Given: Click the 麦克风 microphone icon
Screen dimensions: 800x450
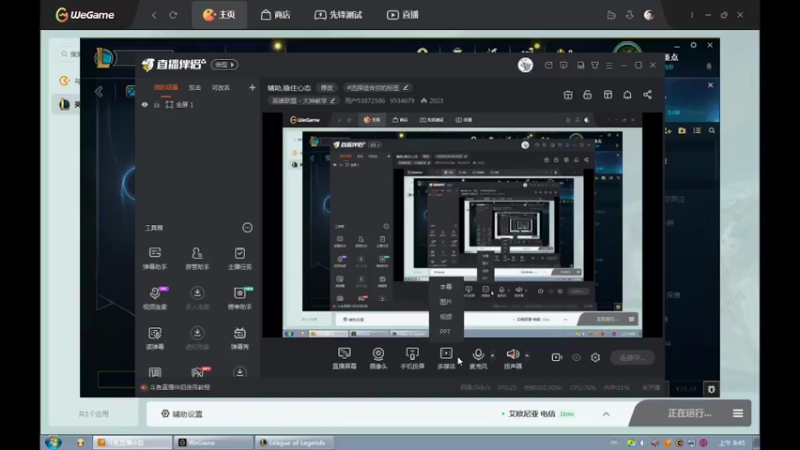Looking at the screenshot, I should (x=478, y=354).
